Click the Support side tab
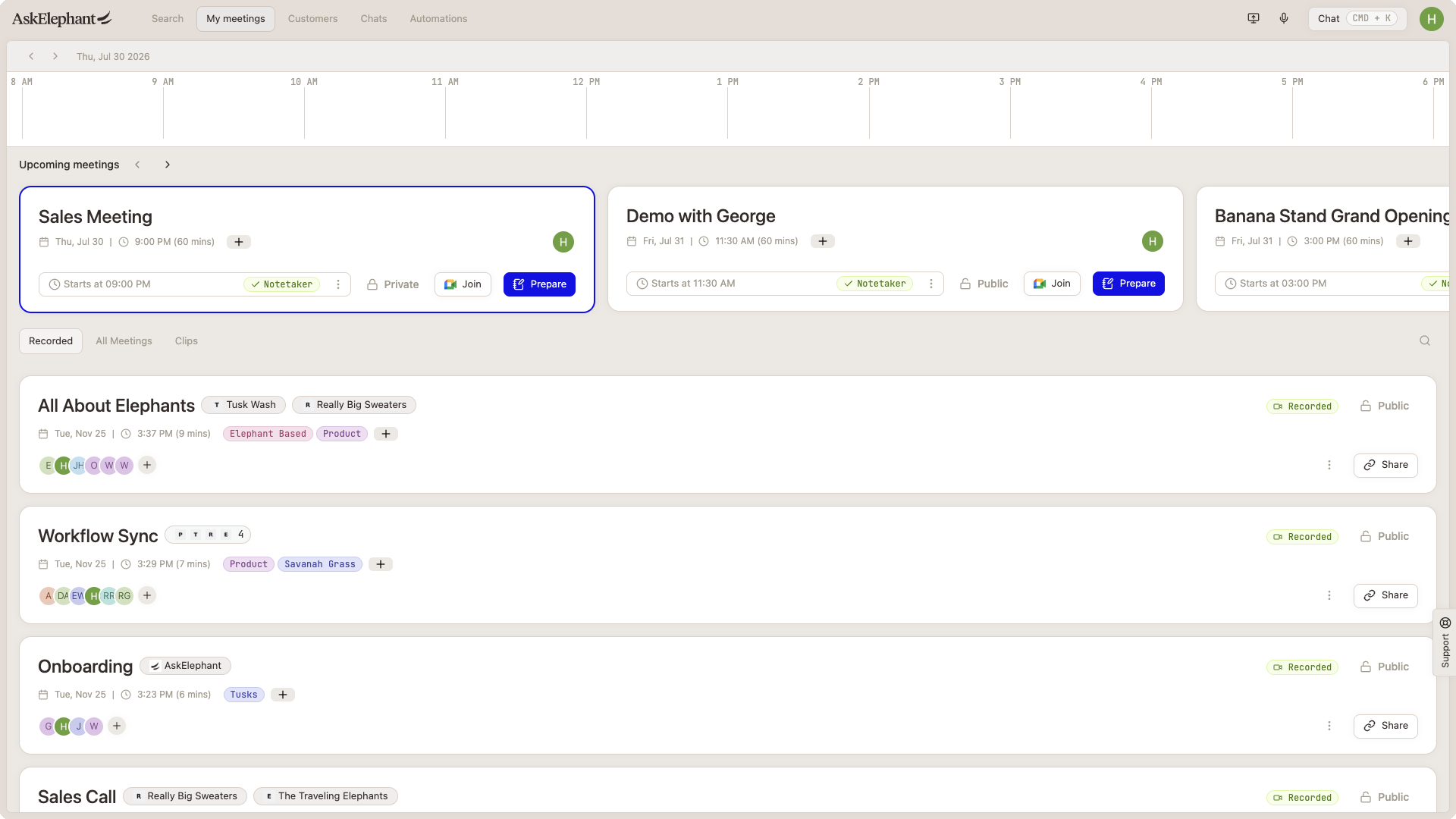 pyautogui.click(x=1445, y=642)
